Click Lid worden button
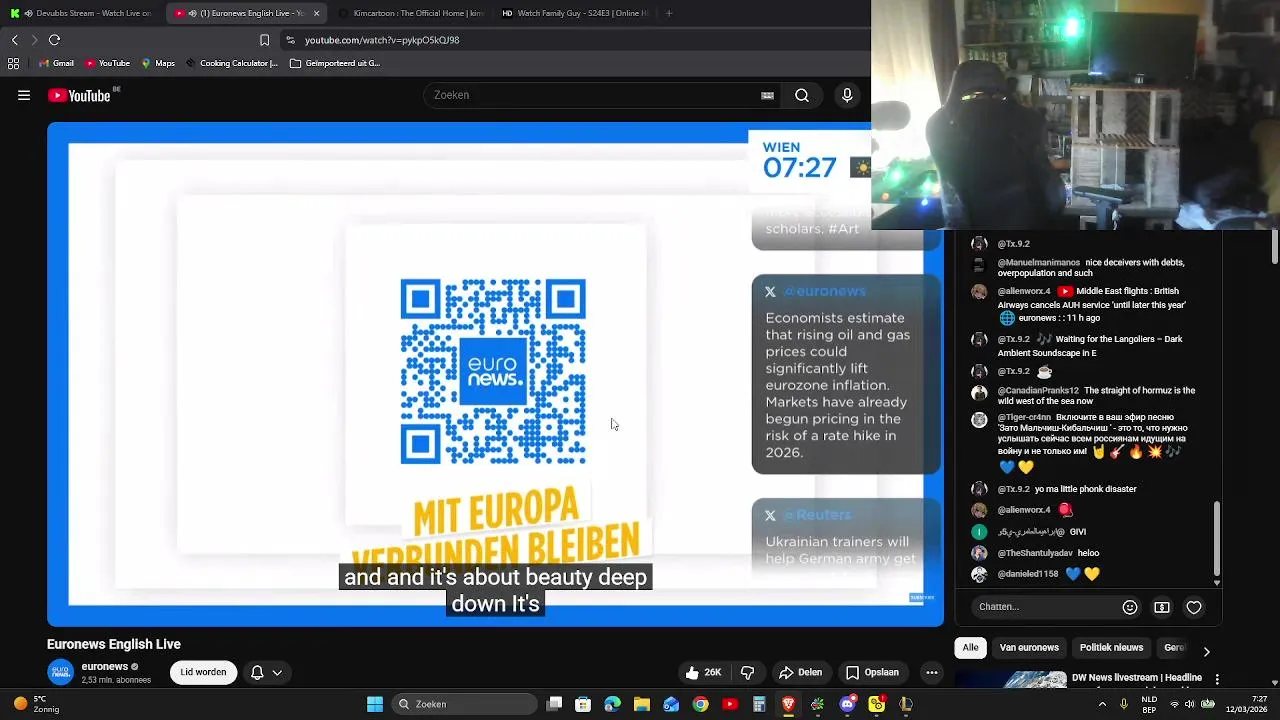This screenshot has width=1280, height=720. 203,672
